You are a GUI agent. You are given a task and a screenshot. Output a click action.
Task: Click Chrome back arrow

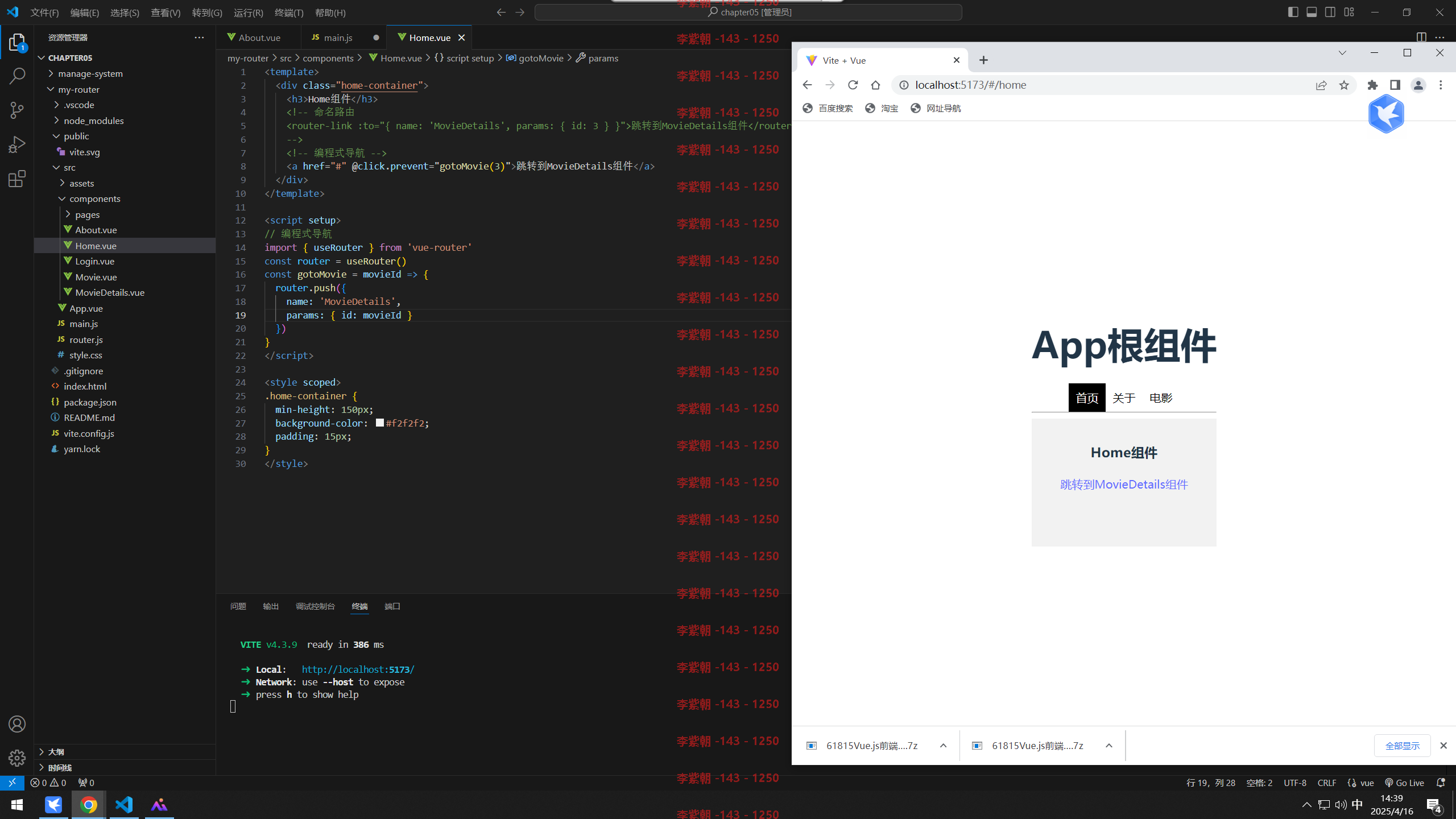point(807,85)
